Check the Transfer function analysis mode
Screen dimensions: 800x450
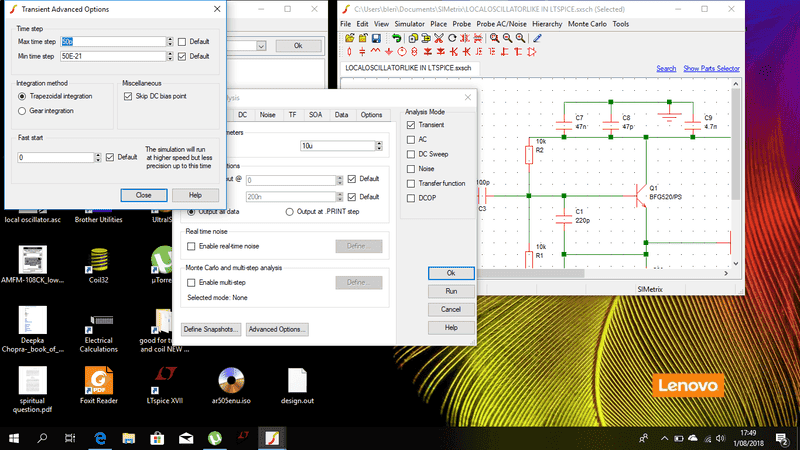tap(411, 184)
